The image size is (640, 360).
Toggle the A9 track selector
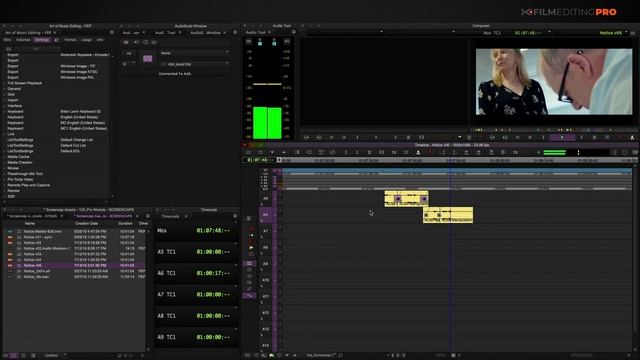265,264
